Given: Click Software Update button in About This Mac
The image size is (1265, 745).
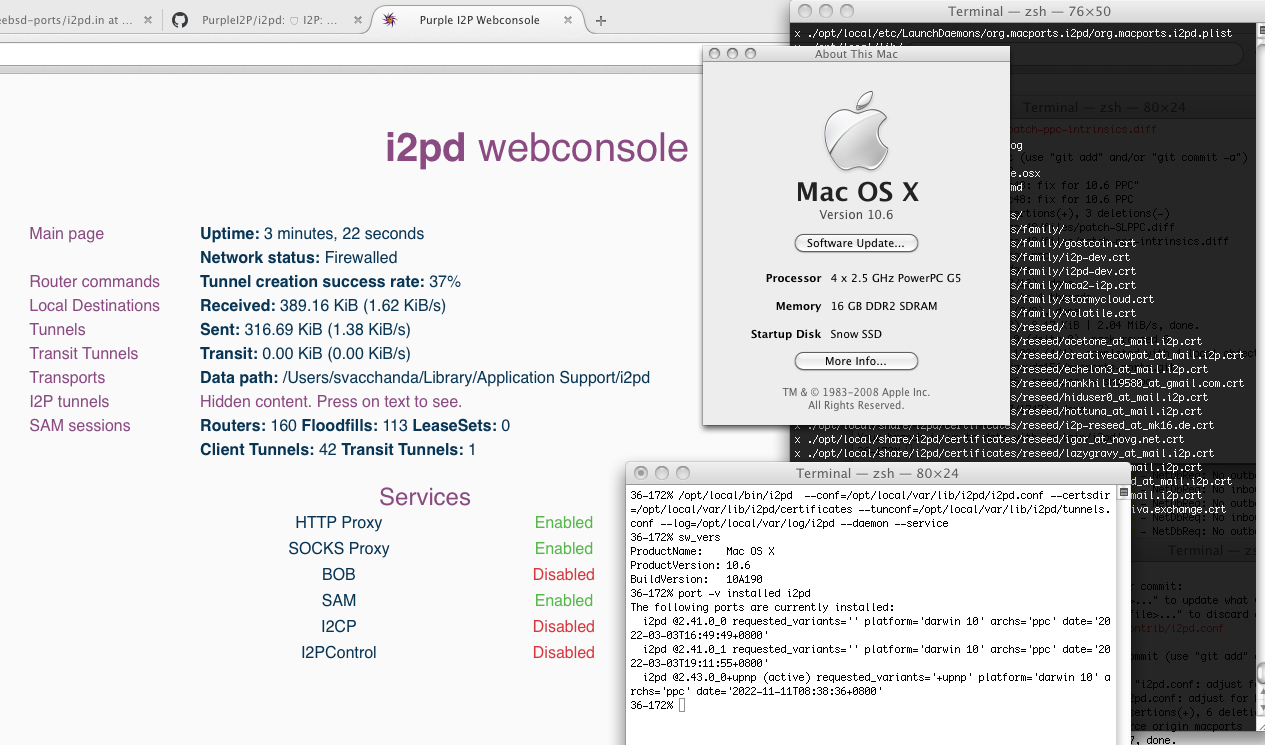Looking at the screenshot, I should click(856, 243).
